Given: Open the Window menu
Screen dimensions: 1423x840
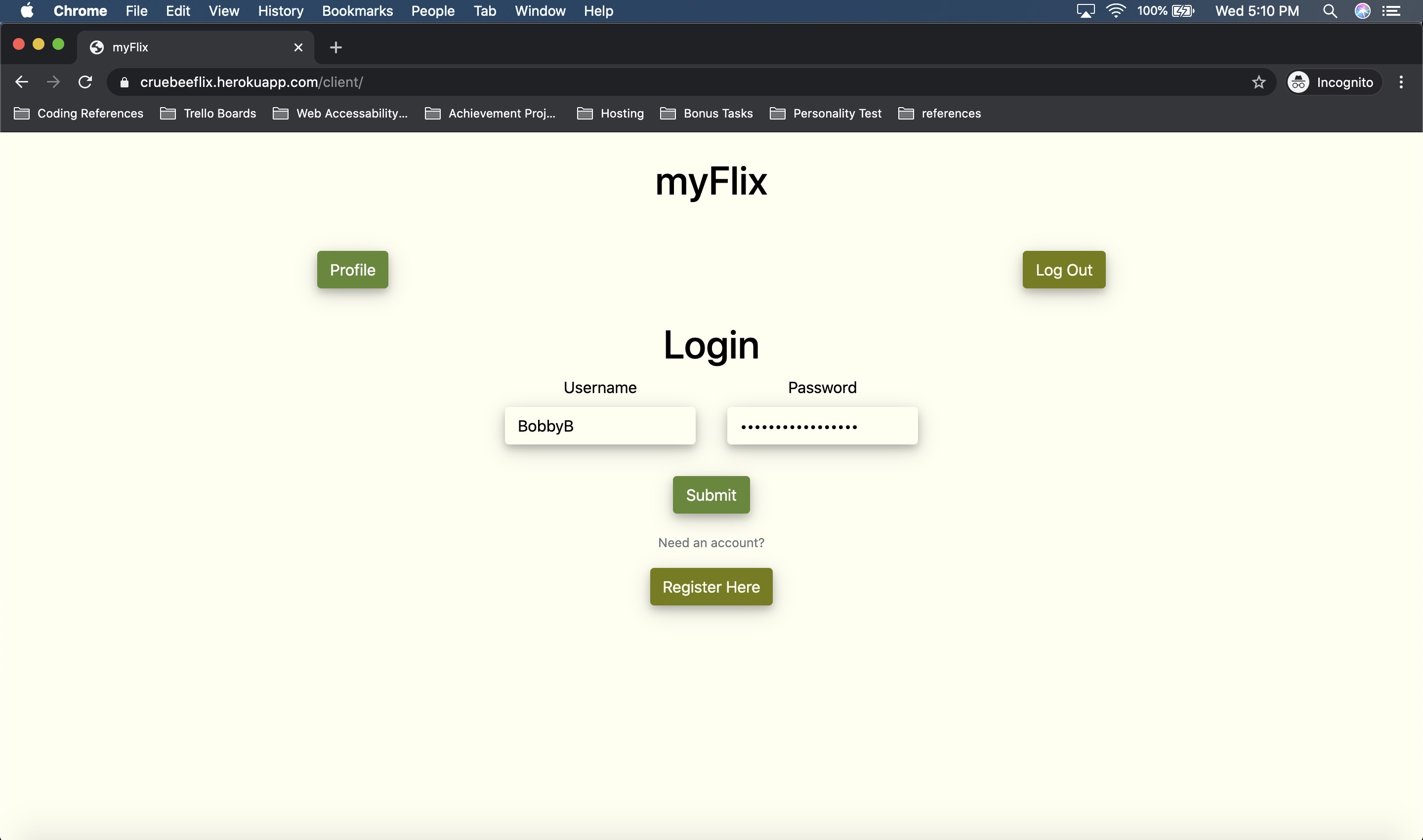Looking at the screenshot, I should (540, 11).
